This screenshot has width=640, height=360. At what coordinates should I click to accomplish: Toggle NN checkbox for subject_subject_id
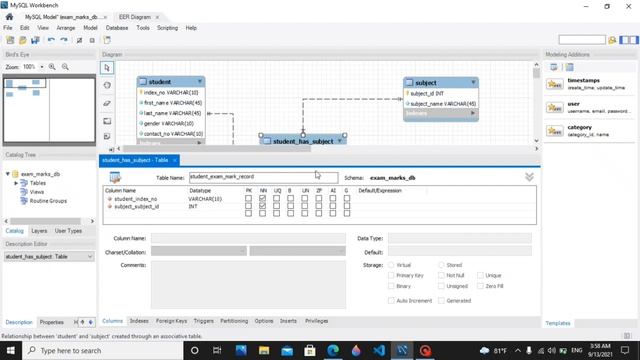262,206
